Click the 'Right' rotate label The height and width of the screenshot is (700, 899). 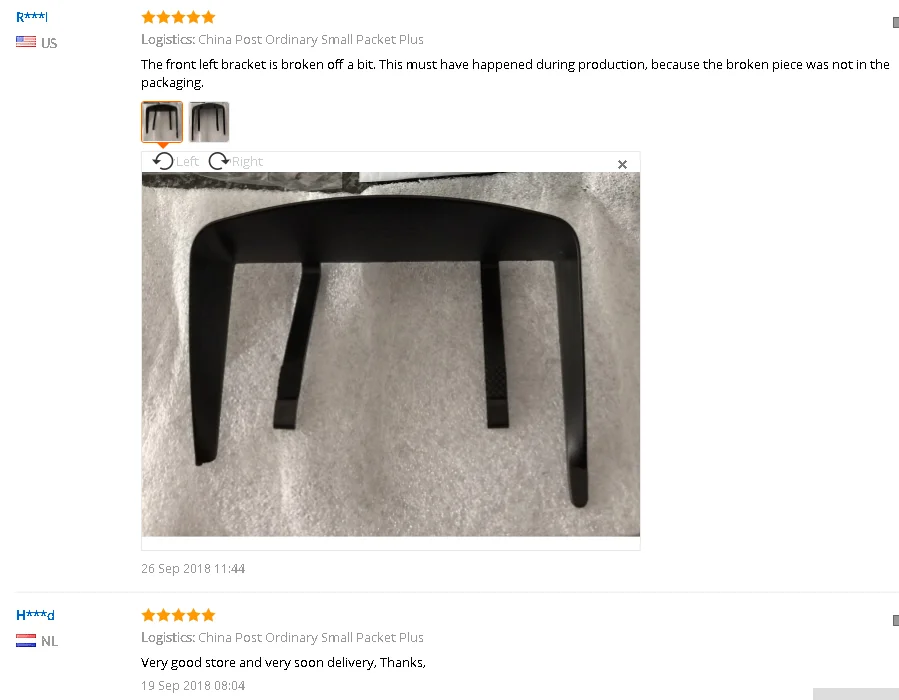coord(247,162)
